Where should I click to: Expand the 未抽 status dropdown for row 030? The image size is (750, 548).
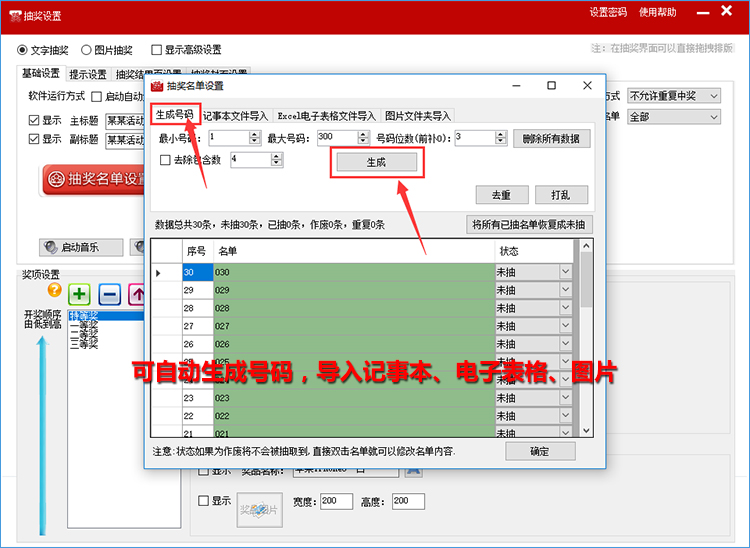click(566, 272)
